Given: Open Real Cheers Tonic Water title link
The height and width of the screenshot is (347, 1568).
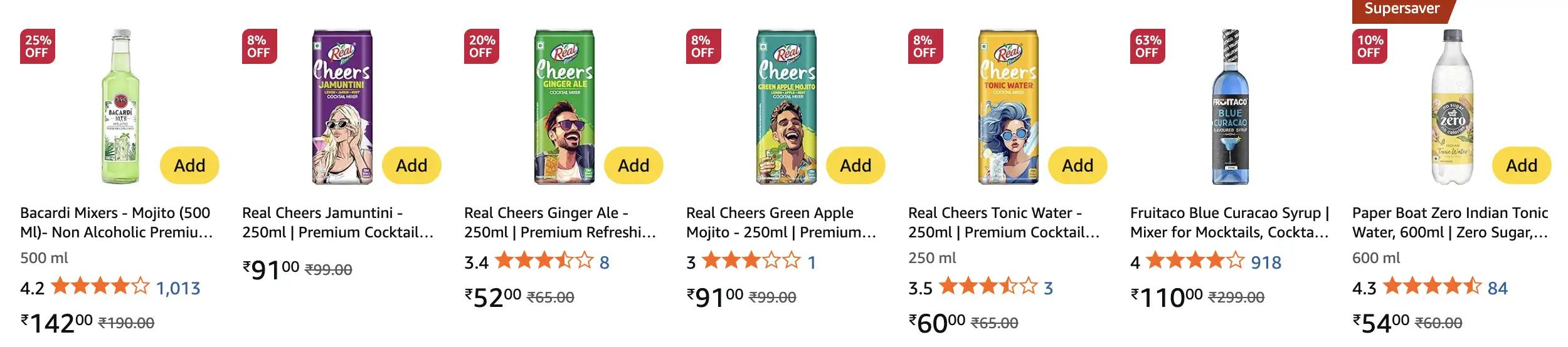Looking at the screenshot, I should tap(1004, 222).
